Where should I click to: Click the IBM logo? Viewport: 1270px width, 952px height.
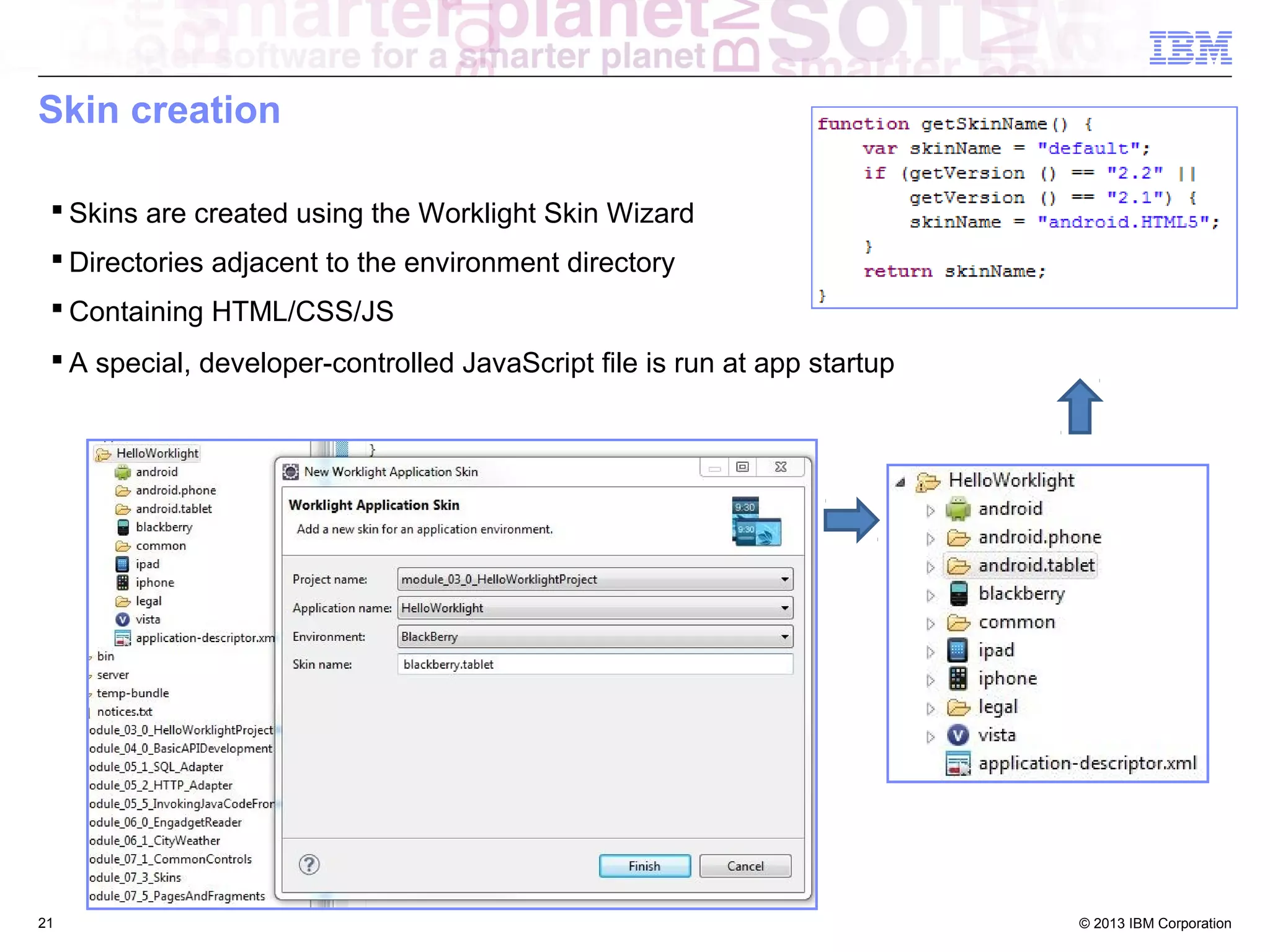pyautogui.click(x=1191, y=47)
